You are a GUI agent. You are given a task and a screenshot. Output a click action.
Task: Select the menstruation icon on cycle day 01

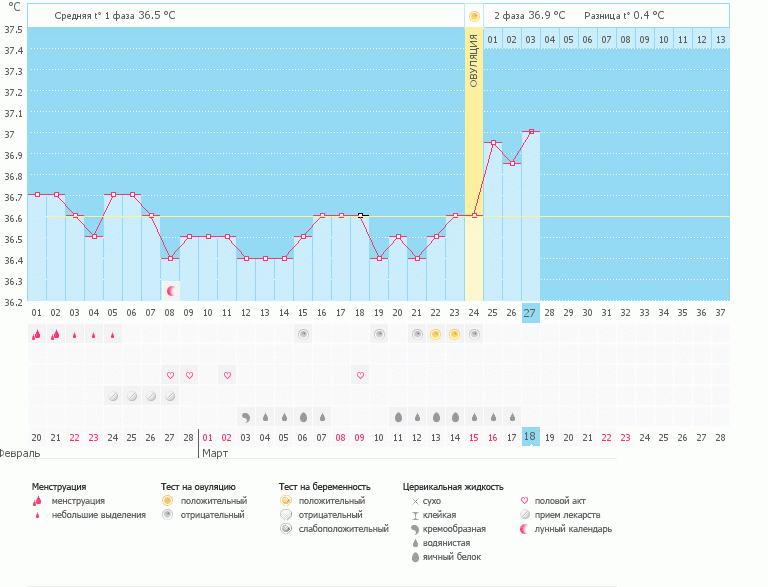coord(36,335)
